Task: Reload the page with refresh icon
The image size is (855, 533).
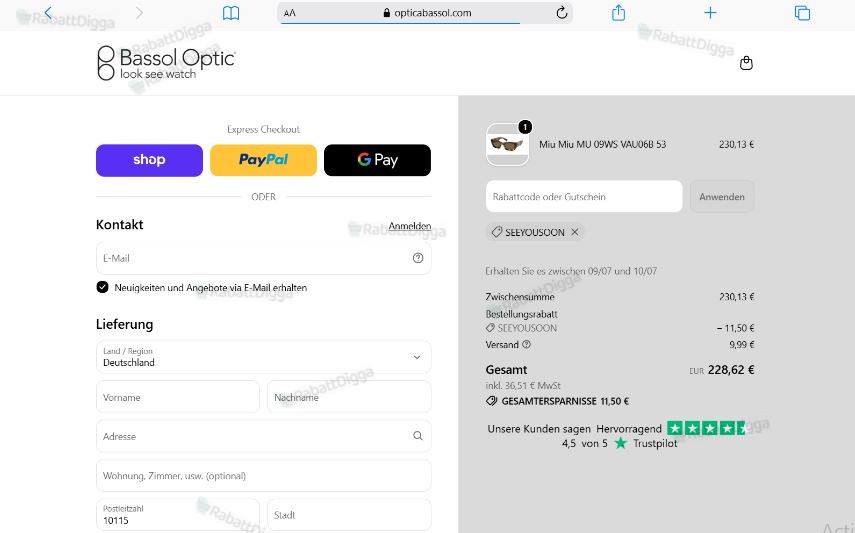Action: click(x=562, y=13)
